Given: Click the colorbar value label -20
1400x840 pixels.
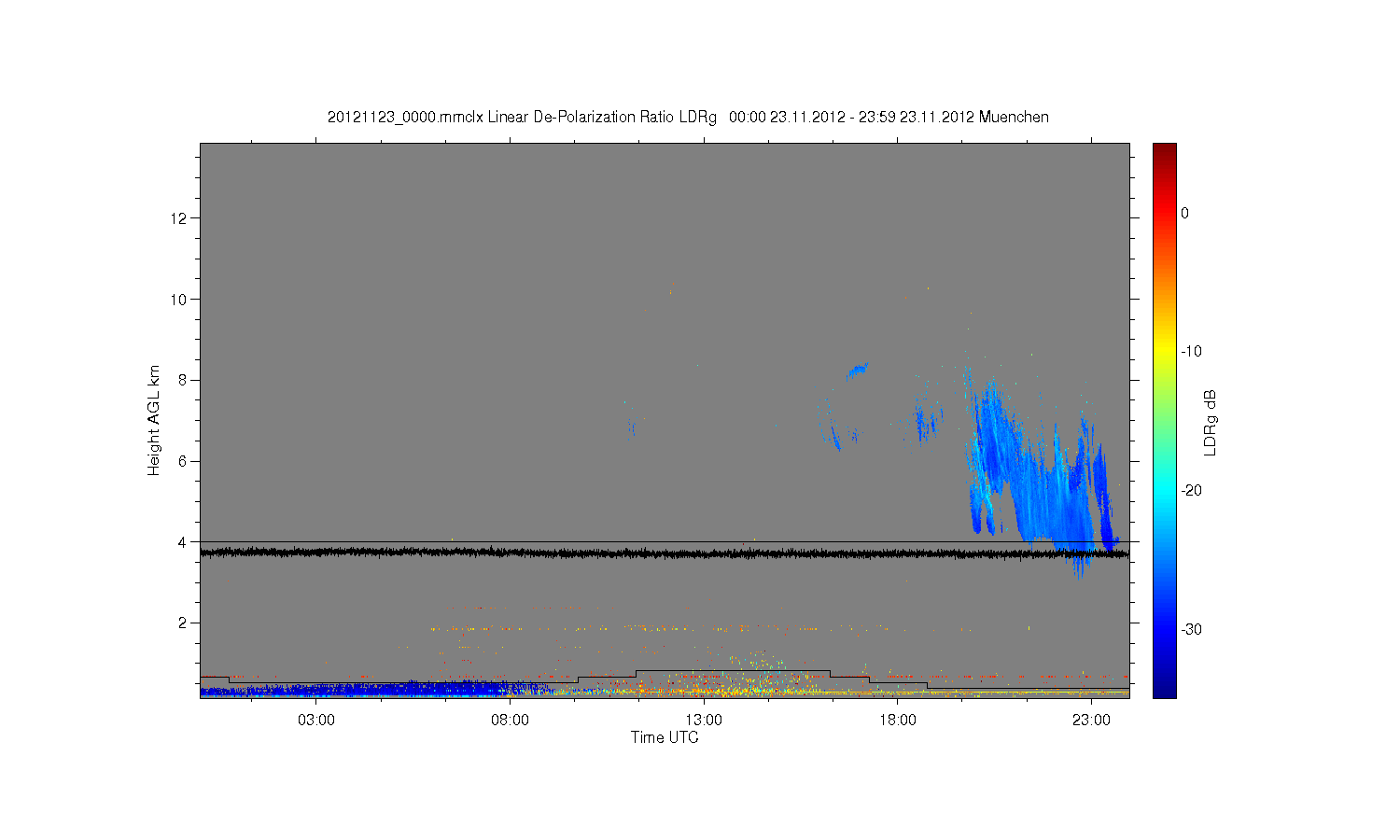Looking at the screenshot, I should (x=1191, y=491).
